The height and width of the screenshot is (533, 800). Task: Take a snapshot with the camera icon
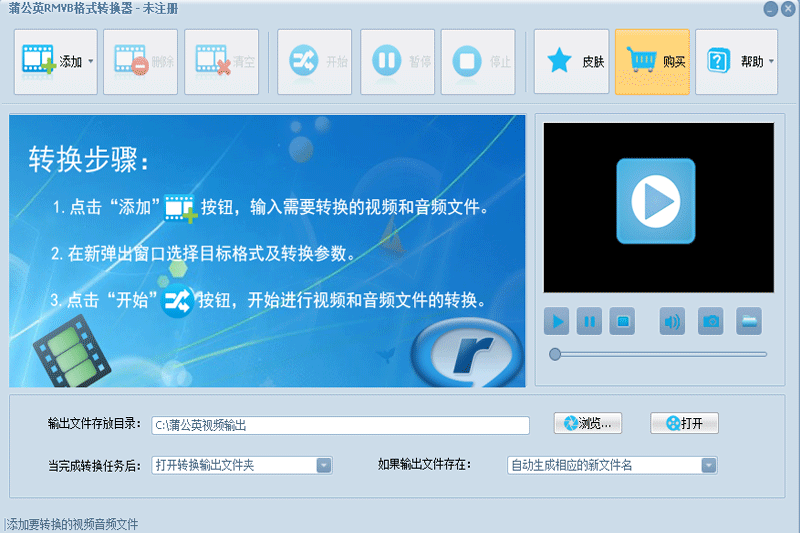point(711,321)
